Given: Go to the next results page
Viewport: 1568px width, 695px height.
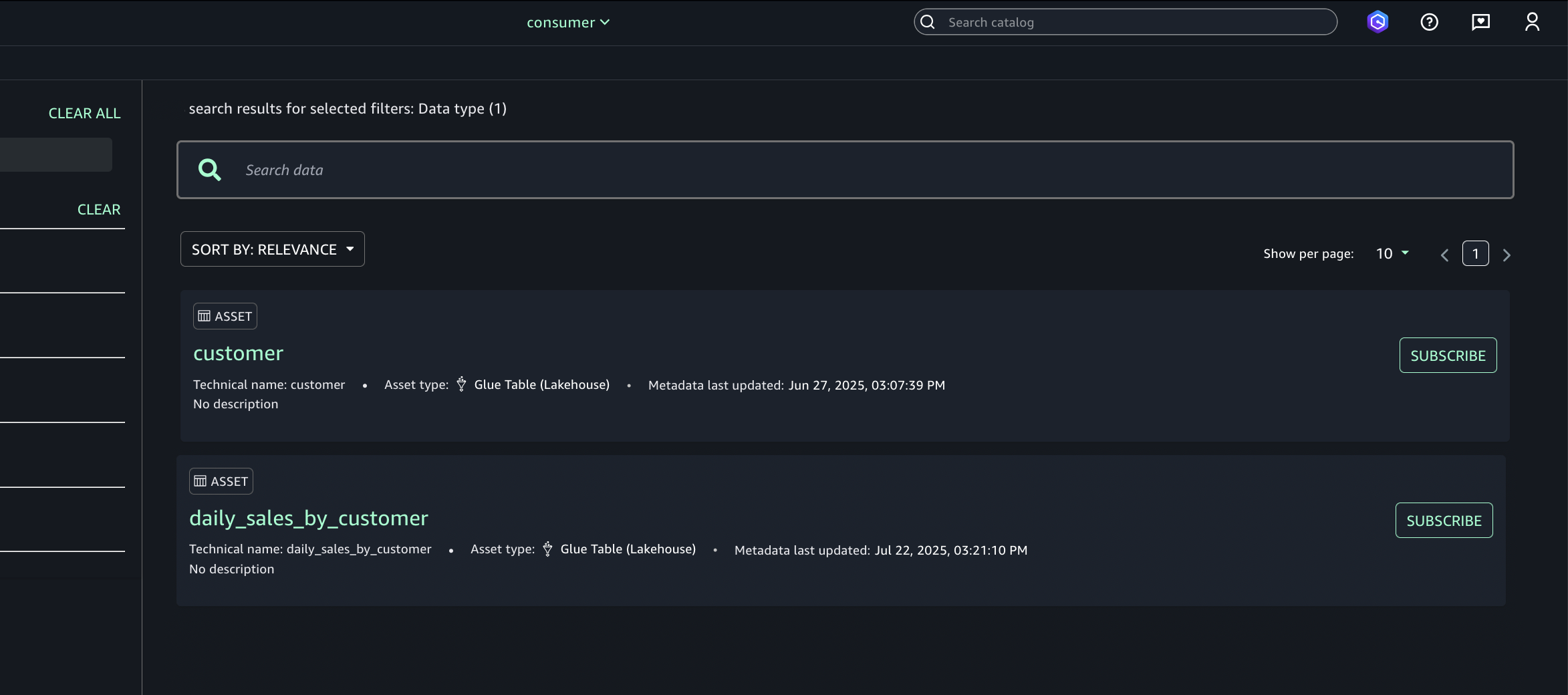Looking at the screenshot, I should 1507,255.
